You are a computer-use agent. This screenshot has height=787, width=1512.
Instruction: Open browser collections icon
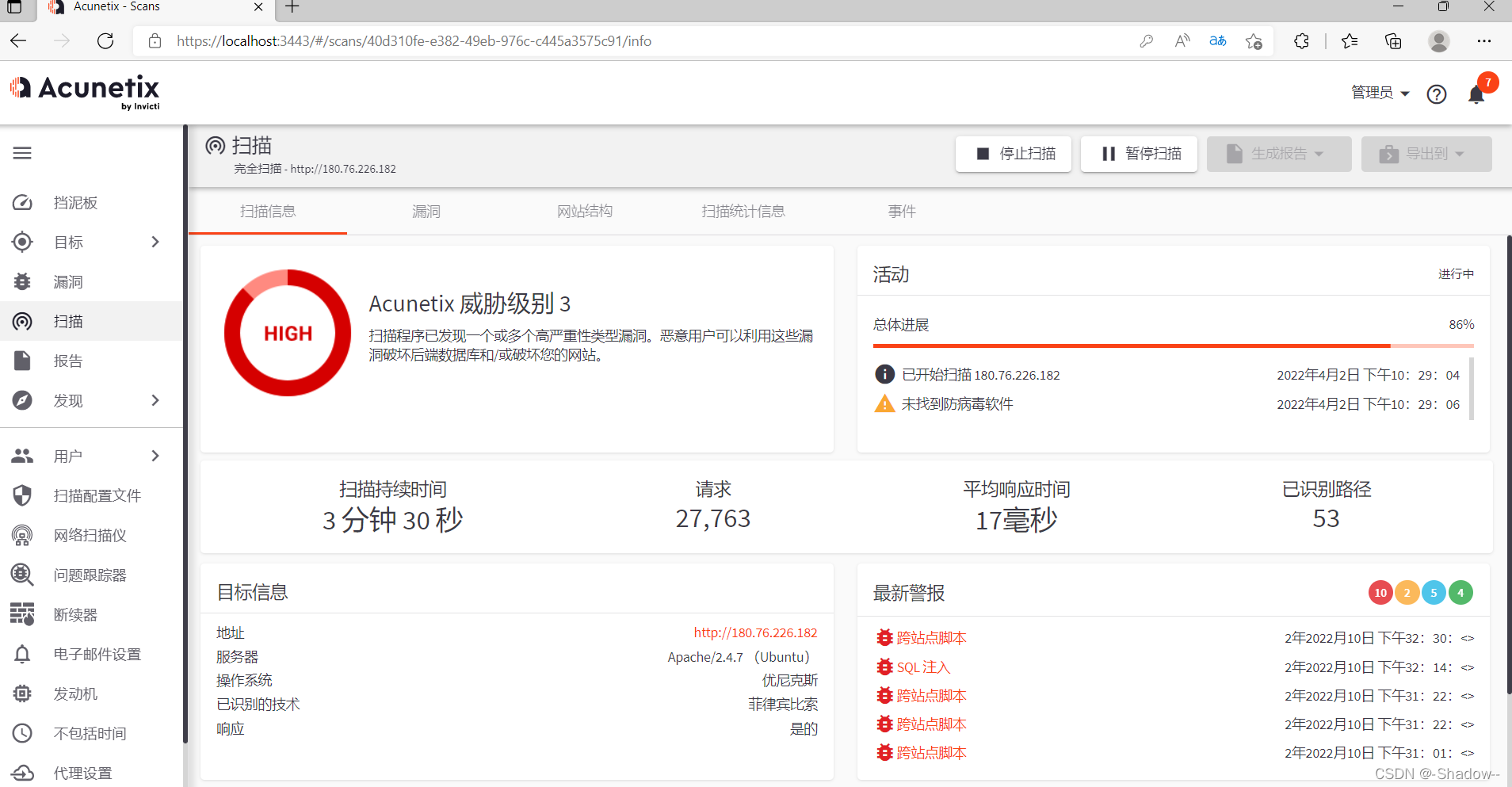(x=1393, y=41)
